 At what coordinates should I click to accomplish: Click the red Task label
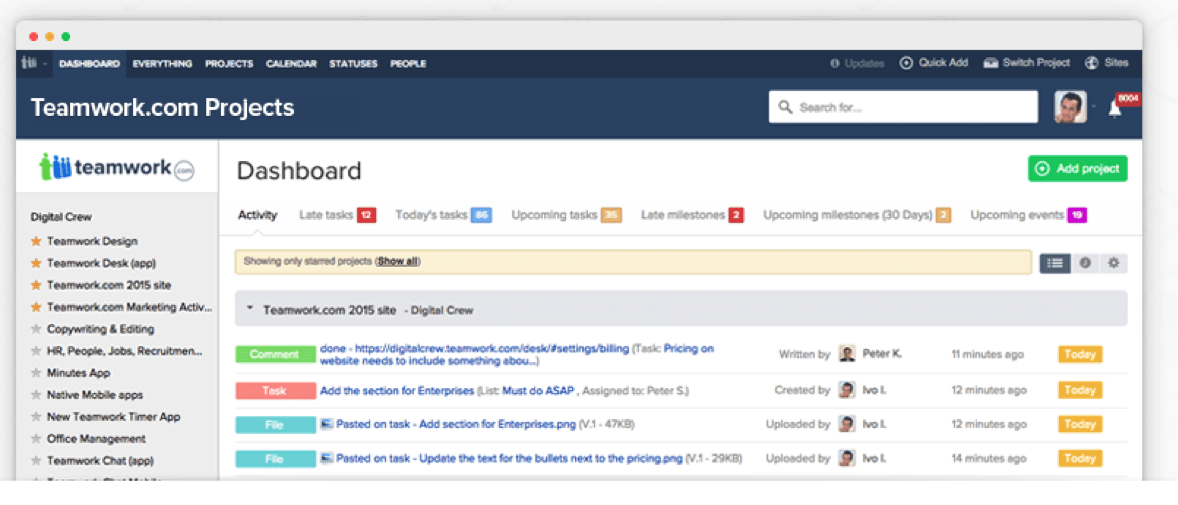coord(275,391)
